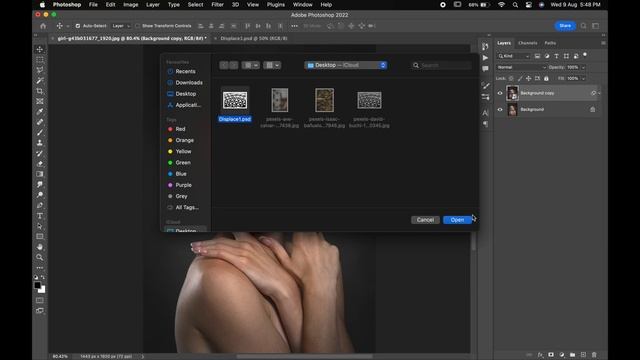This screenshot has height=360, width=640.
Task: Toggle Quick Mask mode in the toolbox
Action: (40, 300)
